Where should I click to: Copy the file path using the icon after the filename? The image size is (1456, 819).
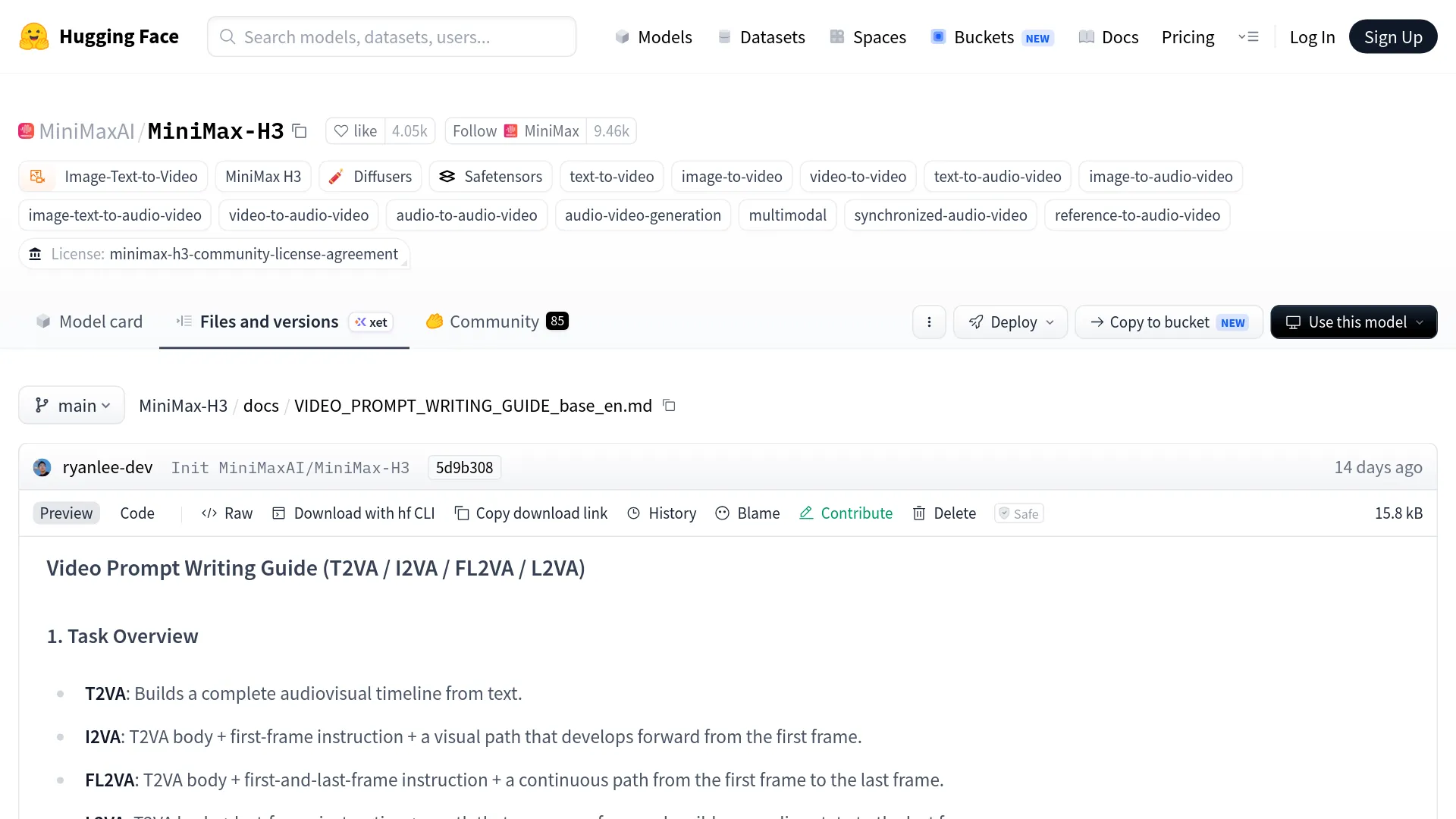coord(669,406)
